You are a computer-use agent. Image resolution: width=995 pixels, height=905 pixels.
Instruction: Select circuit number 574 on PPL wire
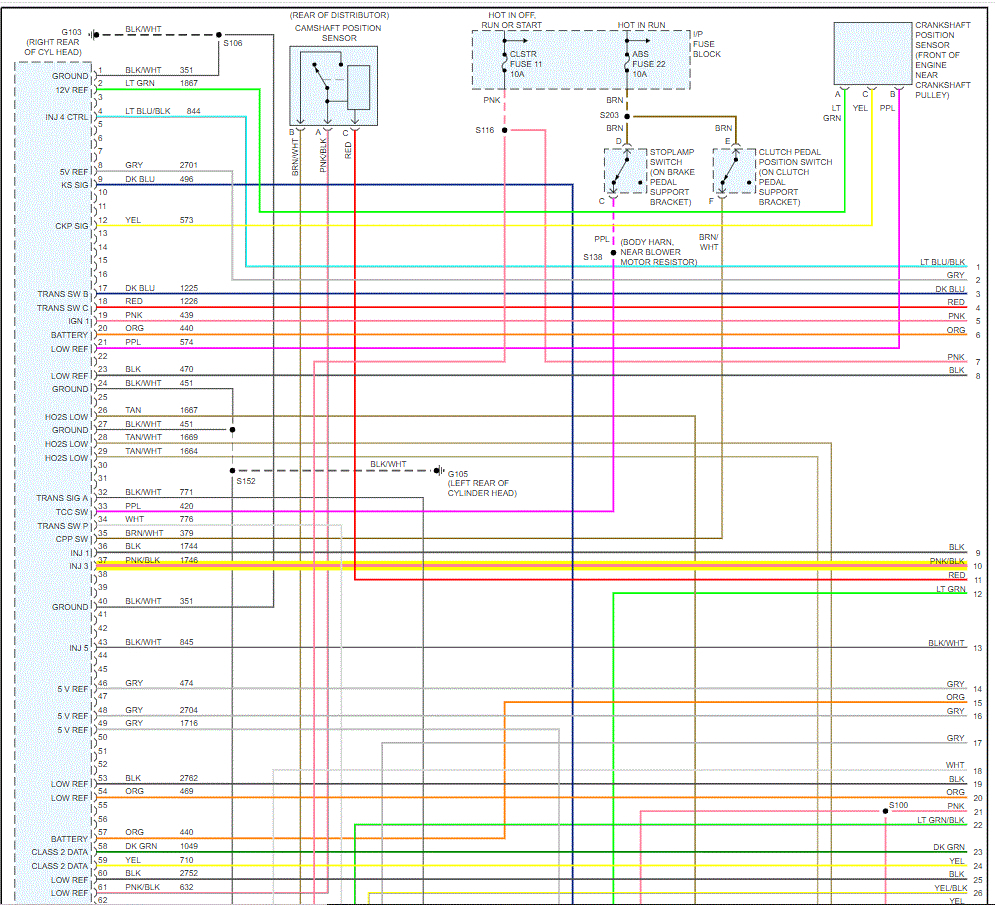(186, 342)
